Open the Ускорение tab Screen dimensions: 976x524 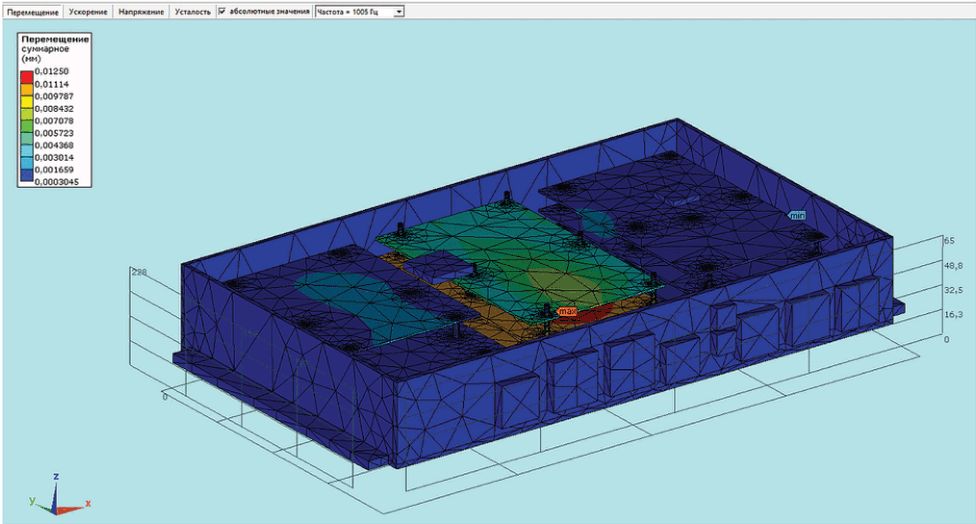[x=88, y=12]
